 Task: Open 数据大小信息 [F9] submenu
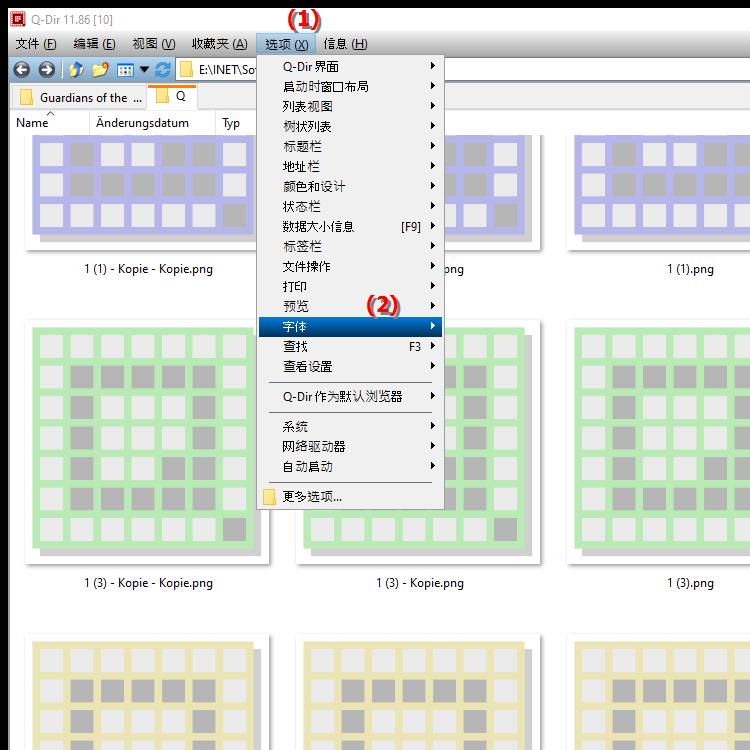[350, 226]
